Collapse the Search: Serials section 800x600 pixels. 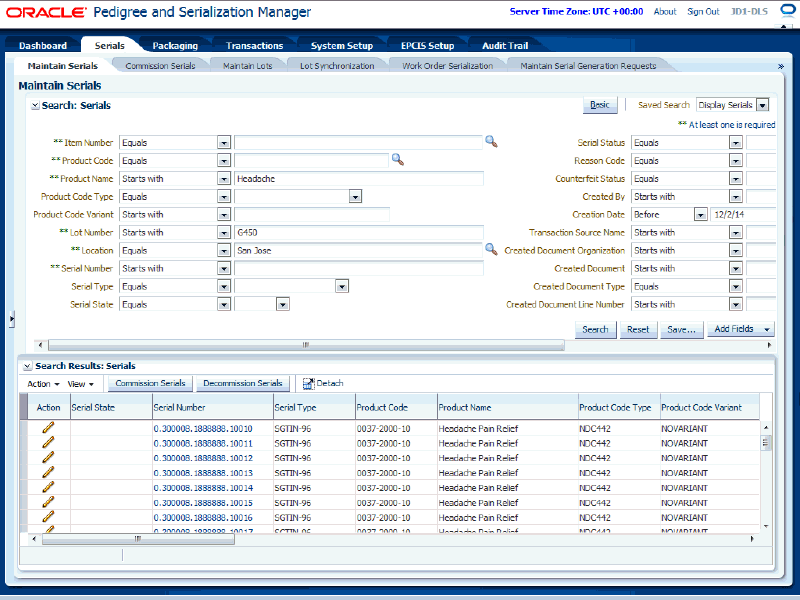35,106
